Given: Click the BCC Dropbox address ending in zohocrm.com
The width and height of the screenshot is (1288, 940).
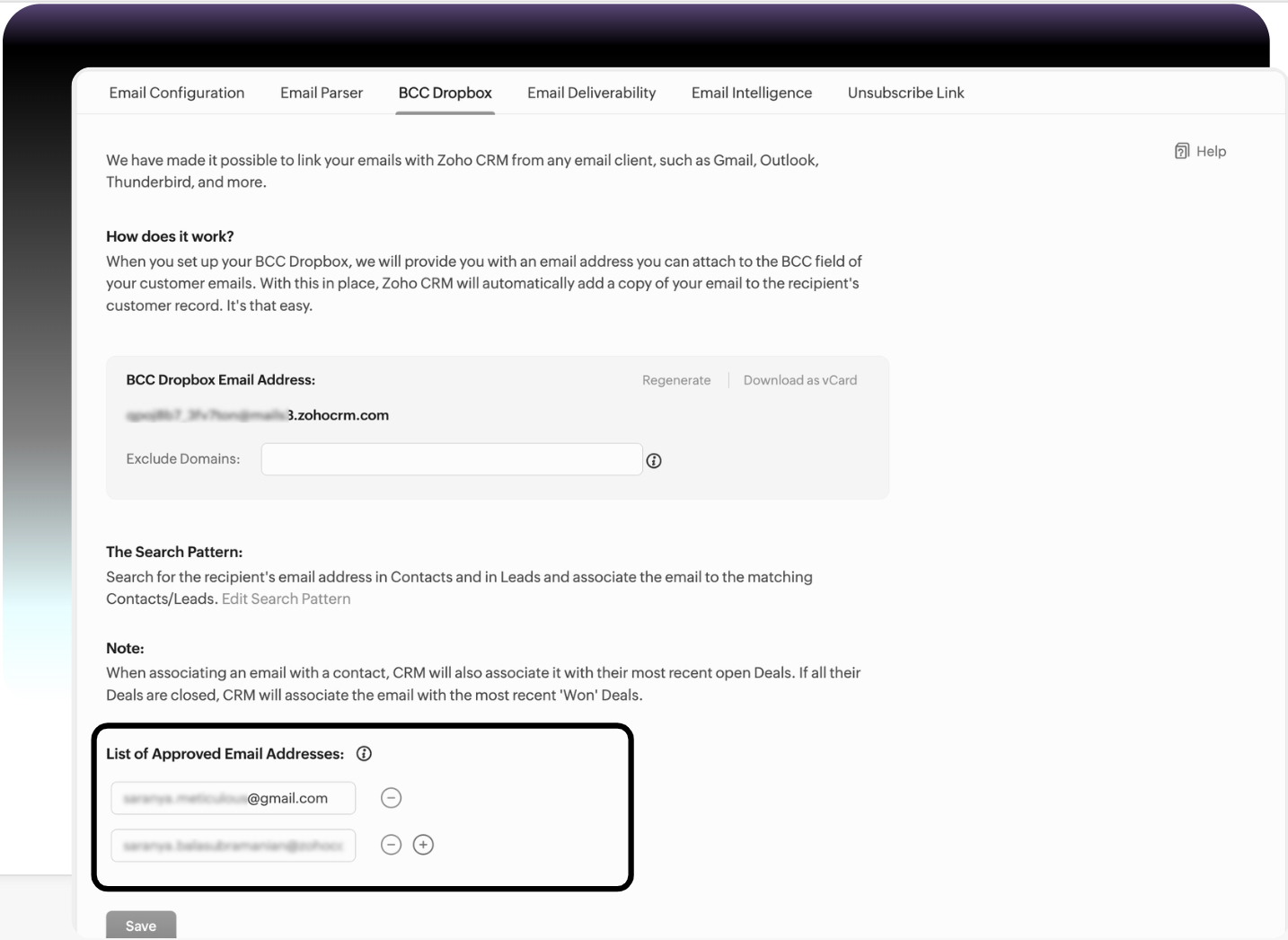Looking at the screenshot, I should (258, 415).
